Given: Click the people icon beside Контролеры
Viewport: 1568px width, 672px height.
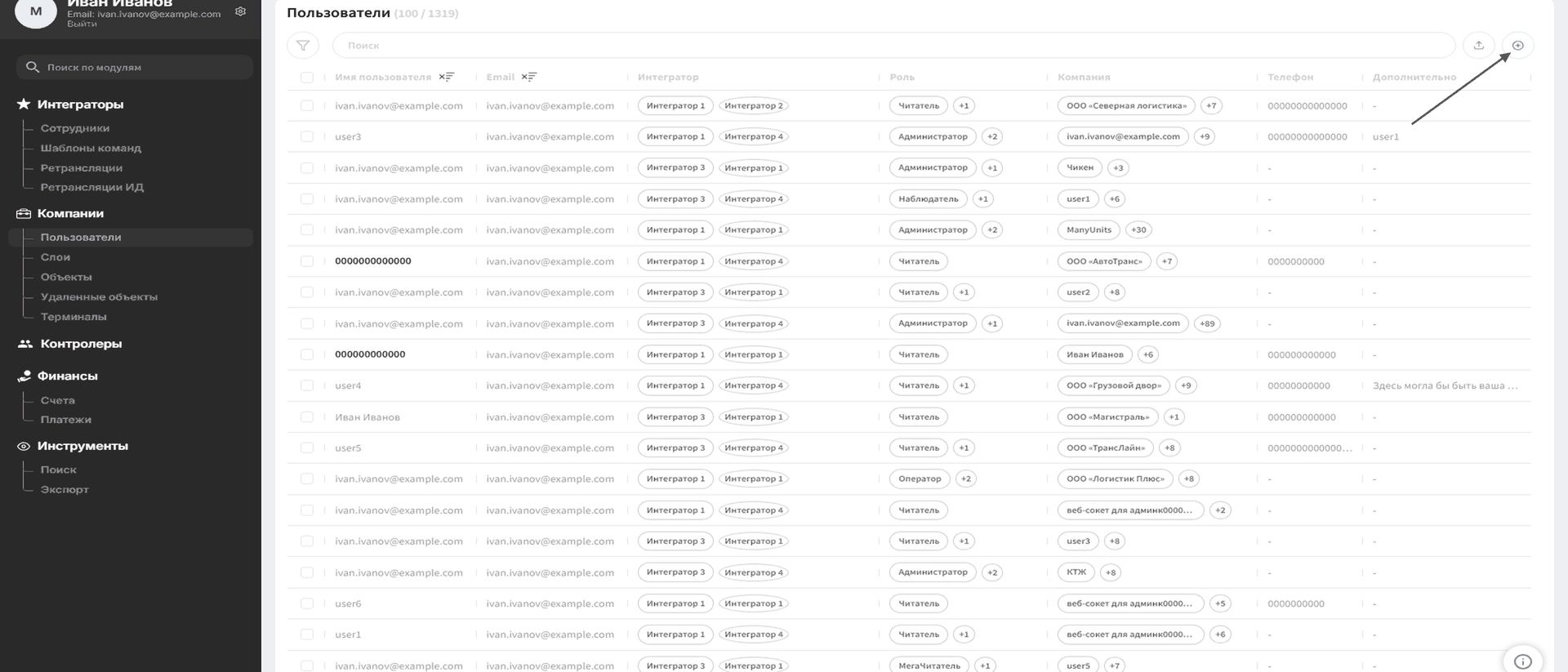Looking at the screenshot, I should coord(25,344).
